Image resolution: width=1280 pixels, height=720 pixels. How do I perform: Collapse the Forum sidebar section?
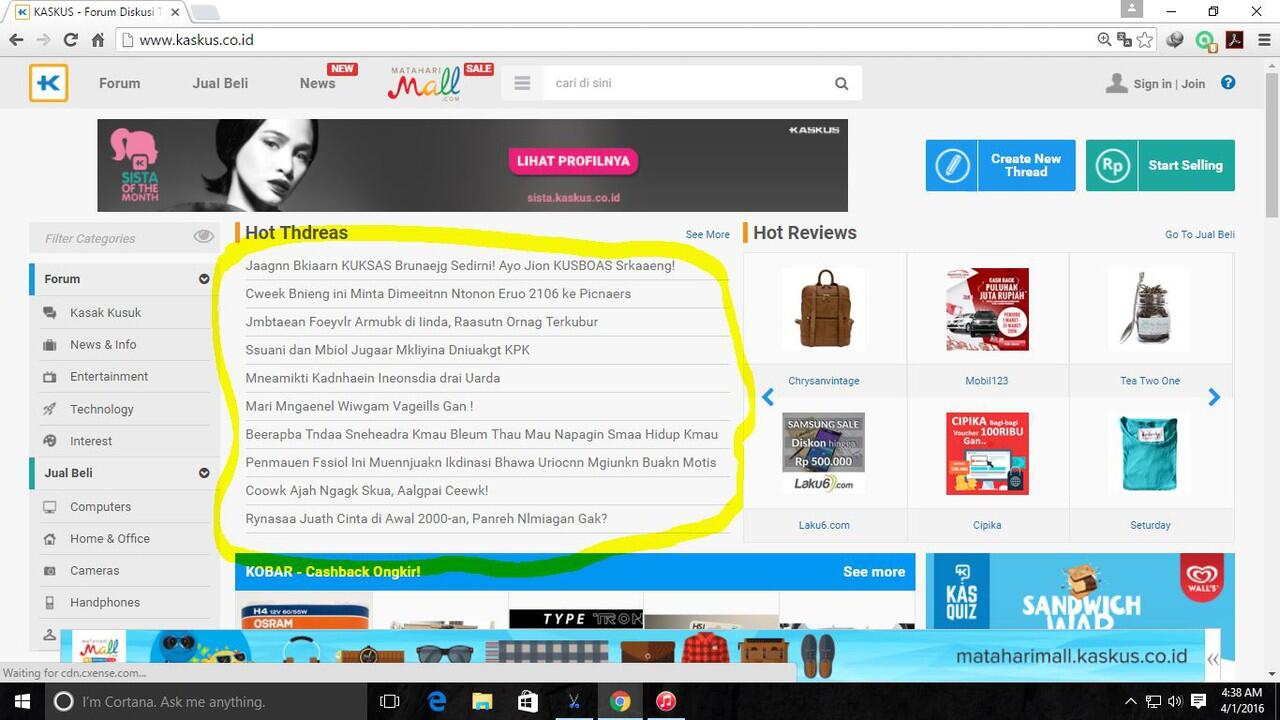point(204,279)
